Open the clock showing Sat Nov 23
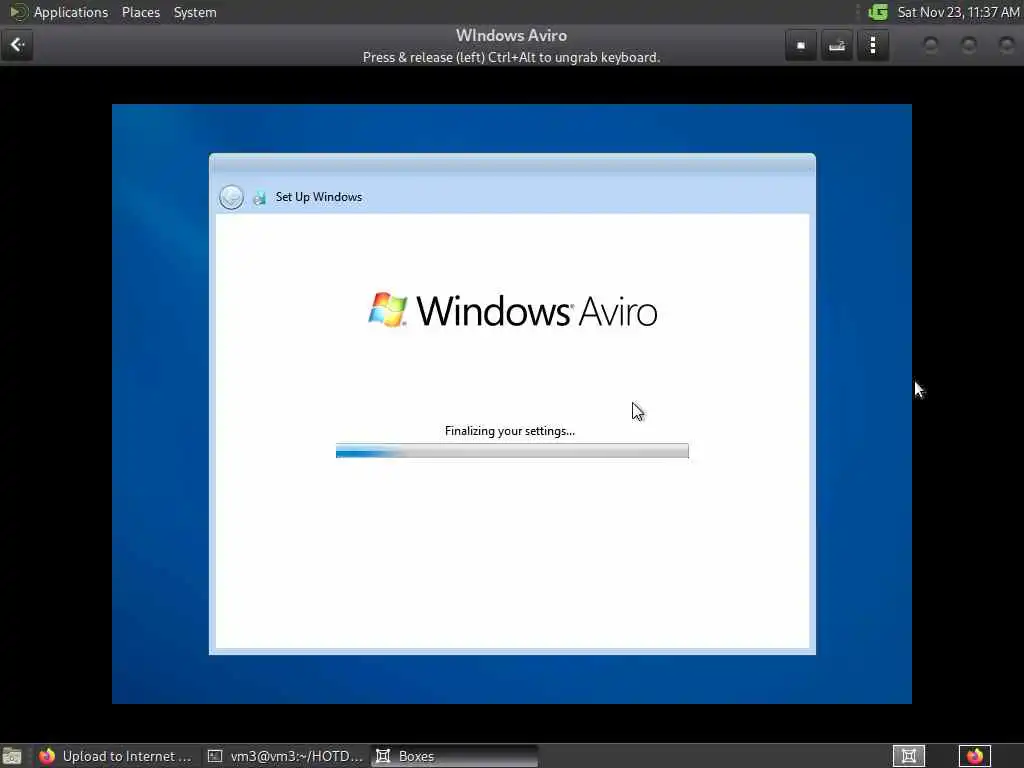 click(x=958, y=12)
